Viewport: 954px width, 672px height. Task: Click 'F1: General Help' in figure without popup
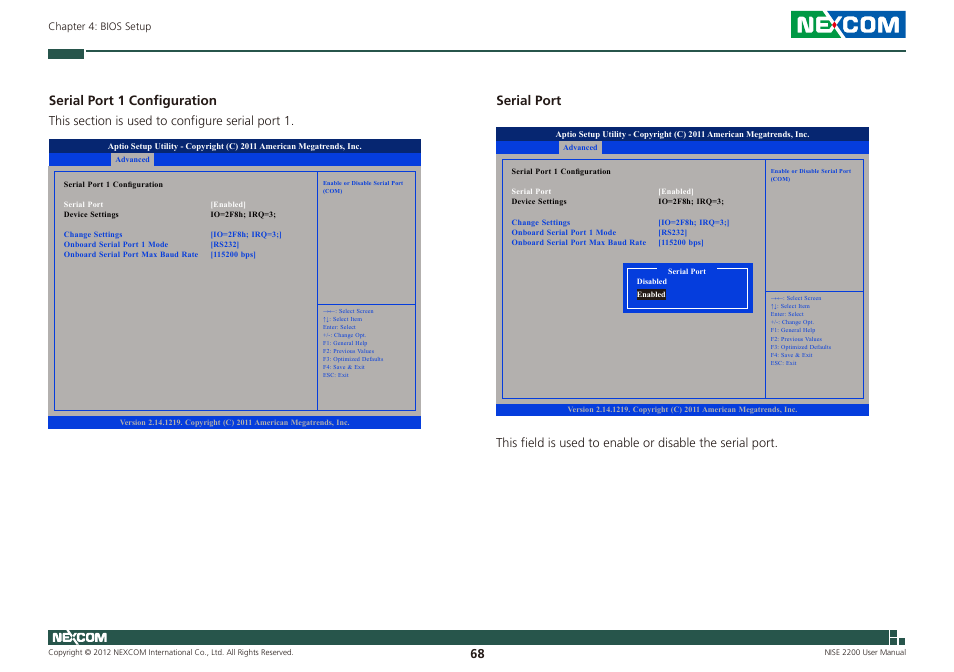[345, 343]
